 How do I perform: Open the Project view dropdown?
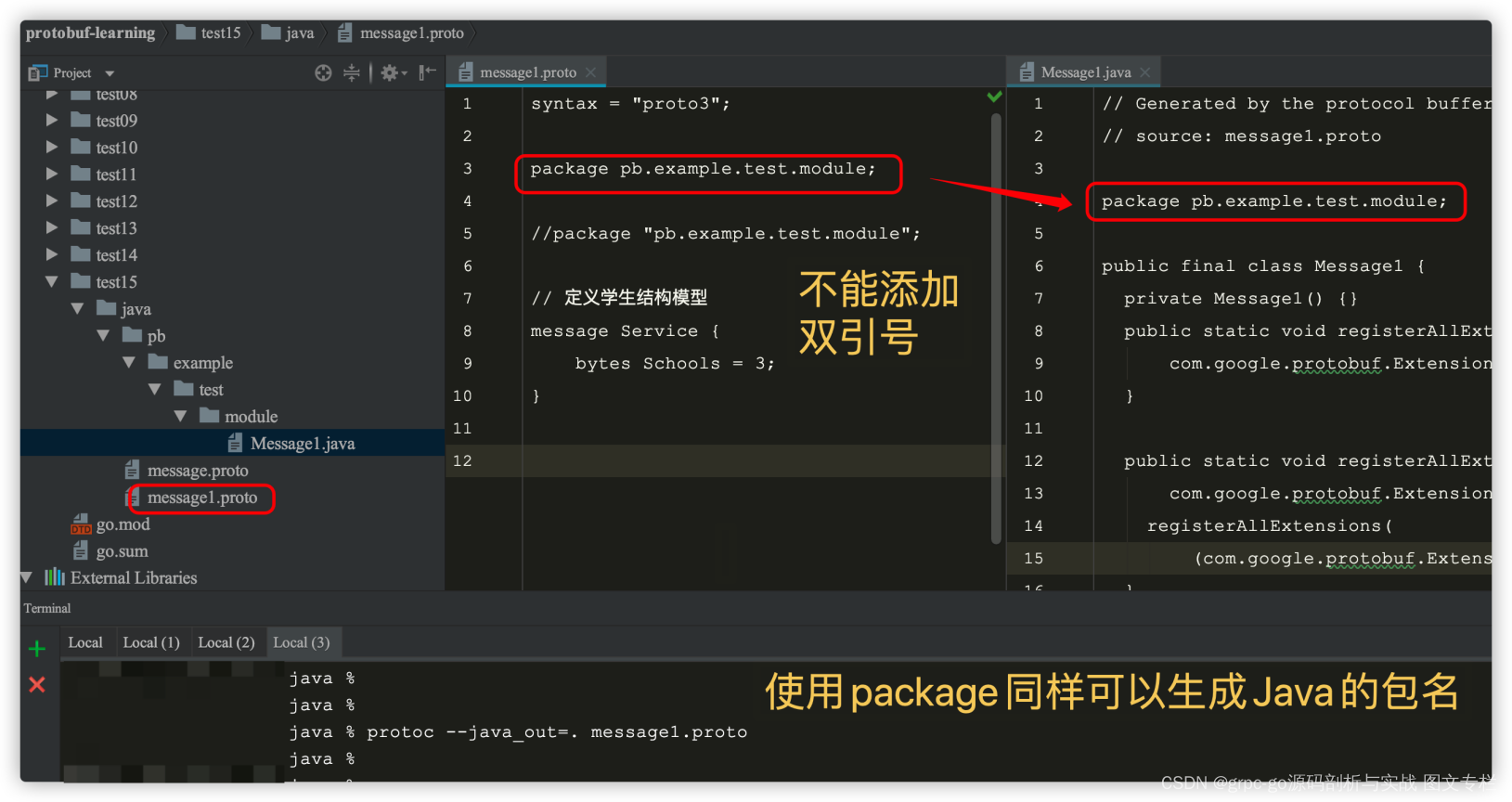coord(110,73)
